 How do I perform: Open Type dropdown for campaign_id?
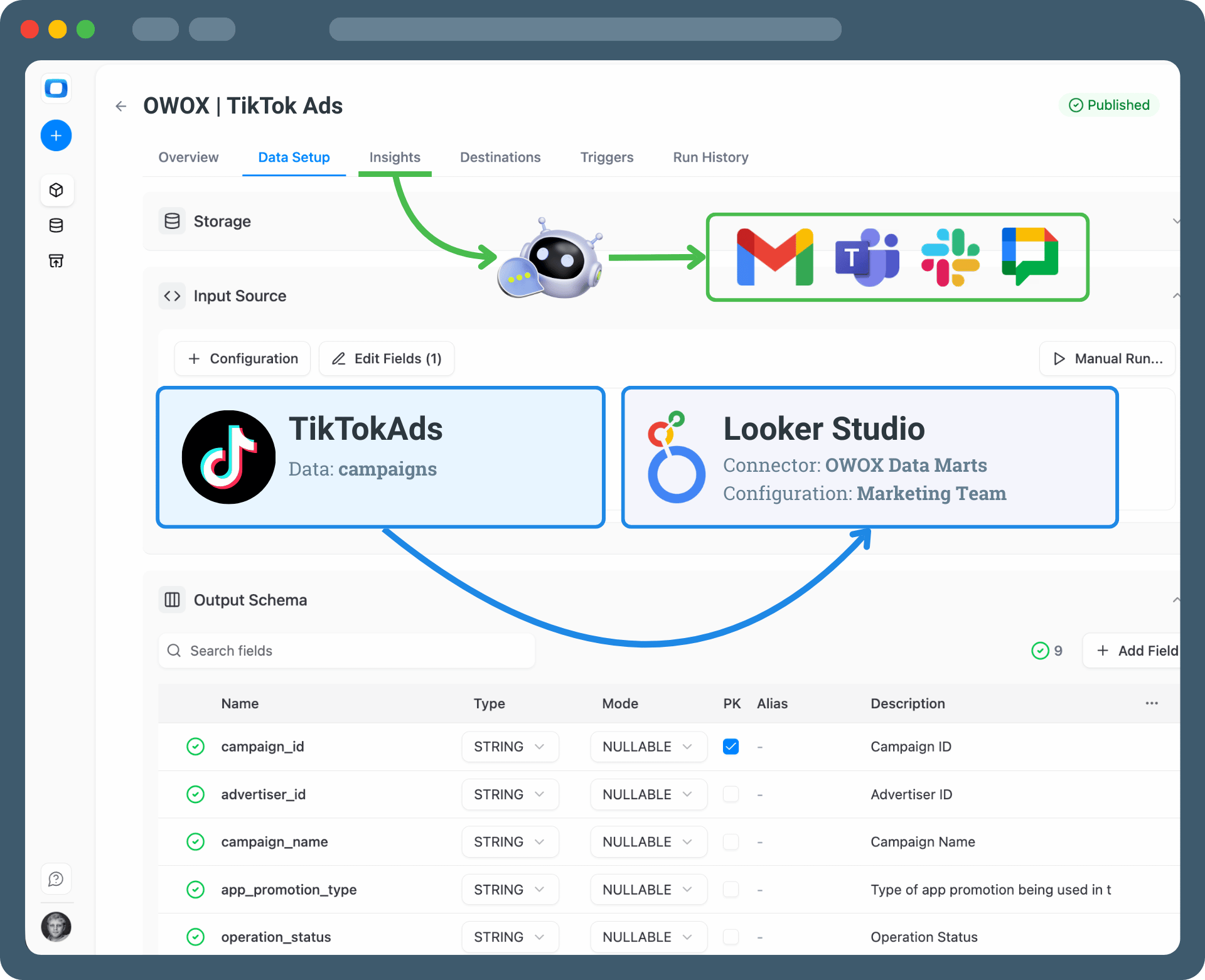point(510,747)
